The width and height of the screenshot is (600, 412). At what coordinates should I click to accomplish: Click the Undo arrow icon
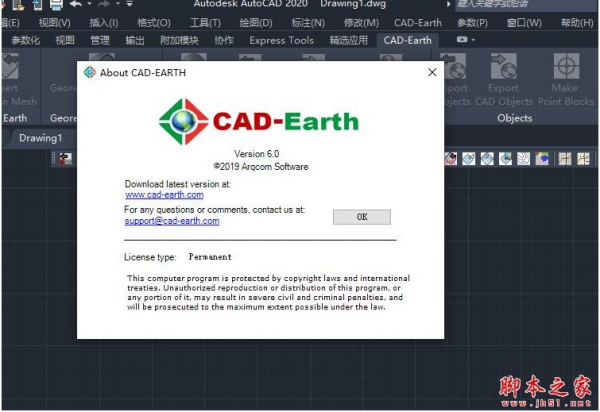pos(75,4)
